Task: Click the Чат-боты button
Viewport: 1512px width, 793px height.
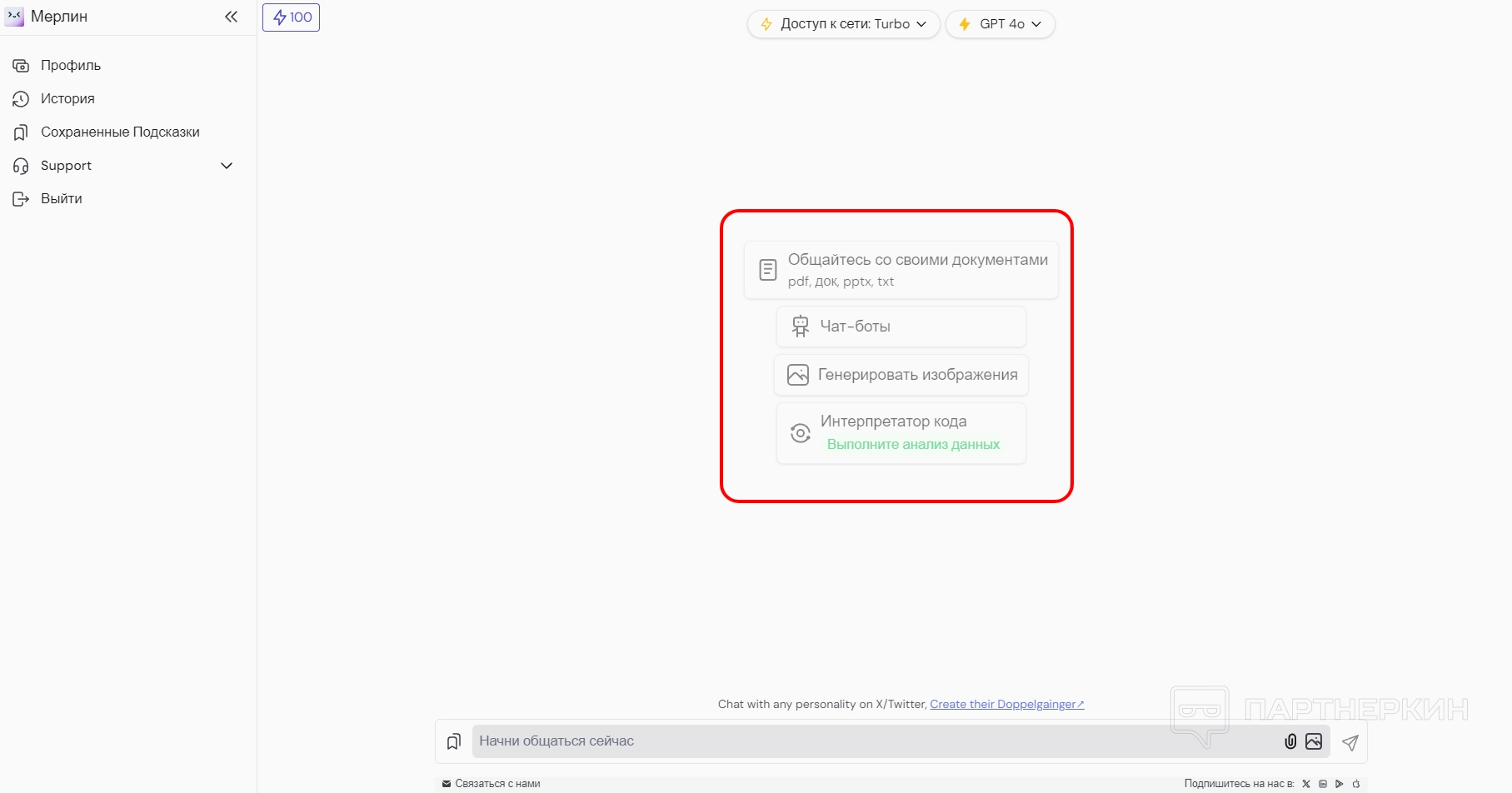Action: [901, 327]
